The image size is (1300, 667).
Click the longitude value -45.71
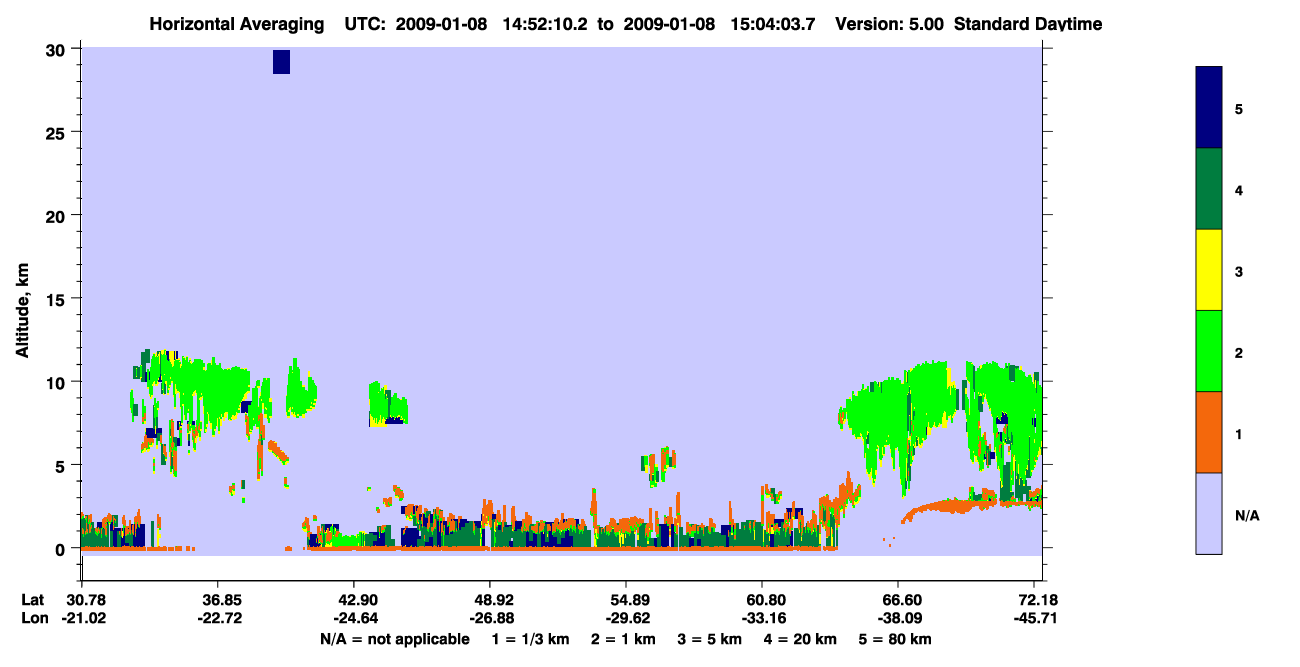[1037, 618]
